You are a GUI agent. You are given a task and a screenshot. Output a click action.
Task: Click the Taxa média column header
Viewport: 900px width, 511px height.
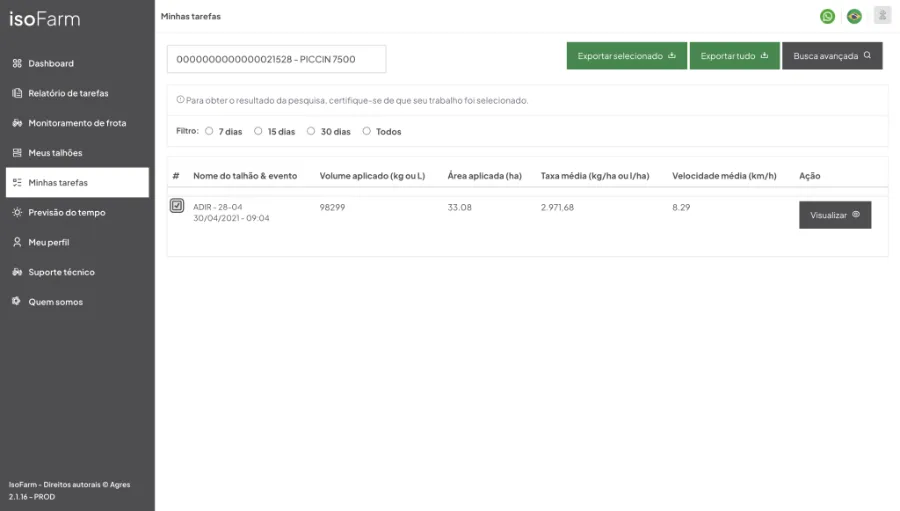(595, 176)
